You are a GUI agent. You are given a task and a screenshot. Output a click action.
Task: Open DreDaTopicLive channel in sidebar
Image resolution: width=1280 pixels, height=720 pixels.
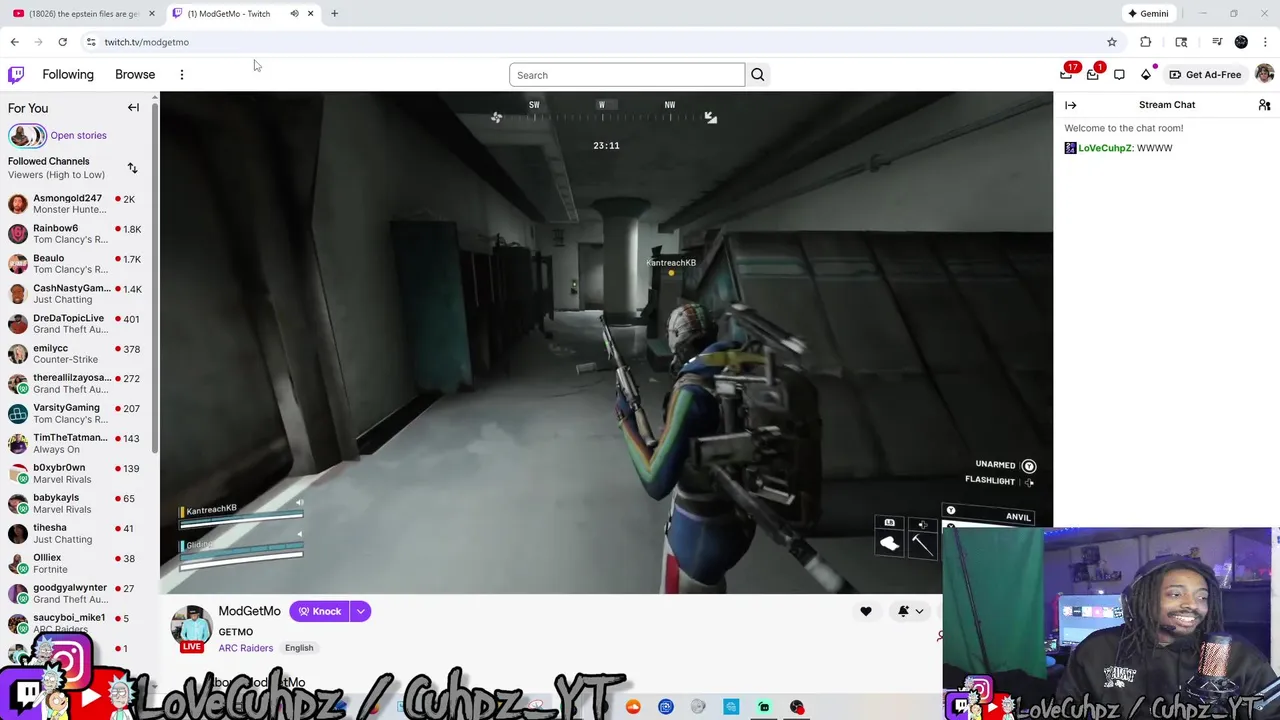pyautogui.click(x=79, y=324)
